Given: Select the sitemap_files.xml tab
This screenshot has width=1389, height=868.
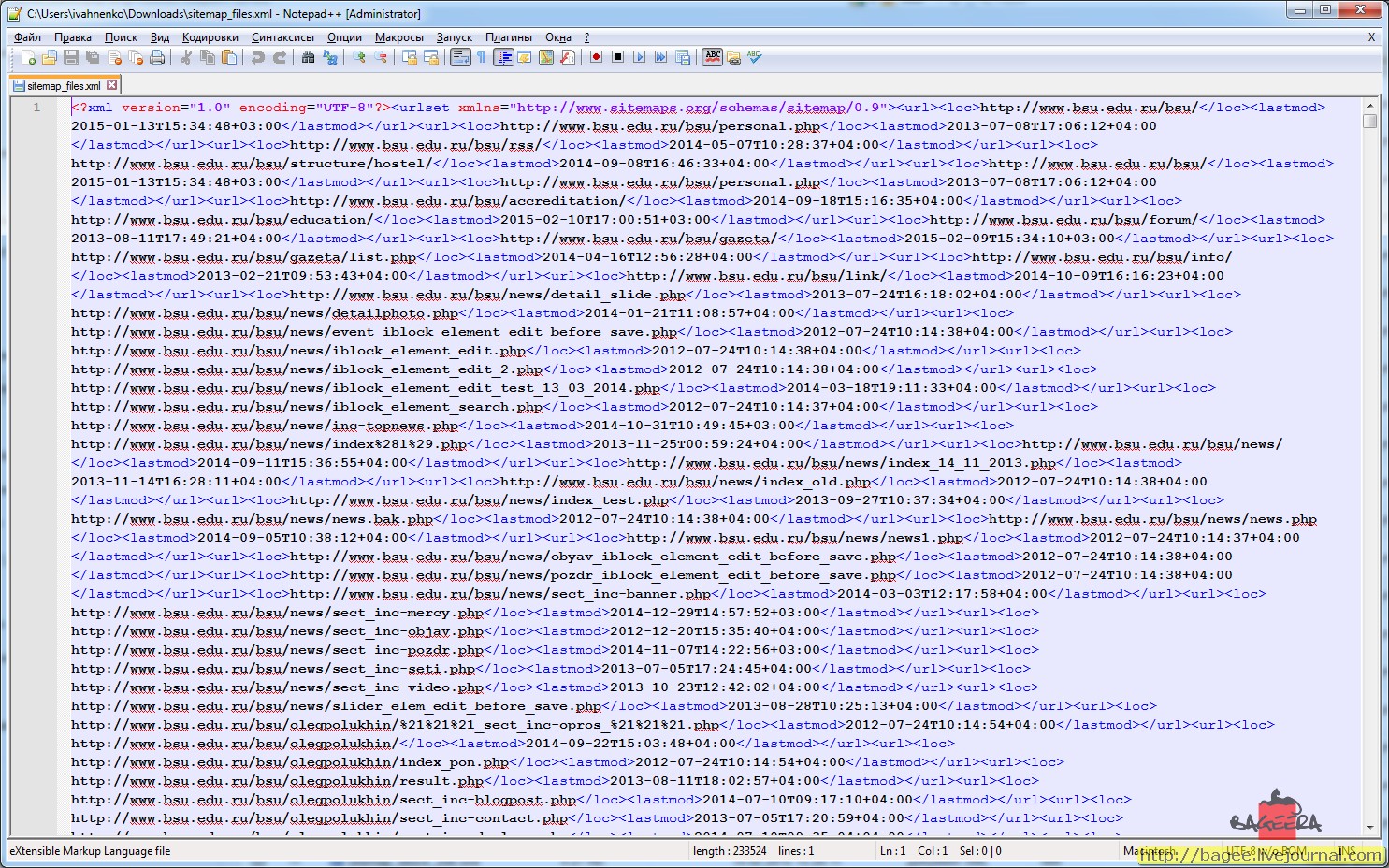Looking at the screenshot, I should (x=65, y=85).
